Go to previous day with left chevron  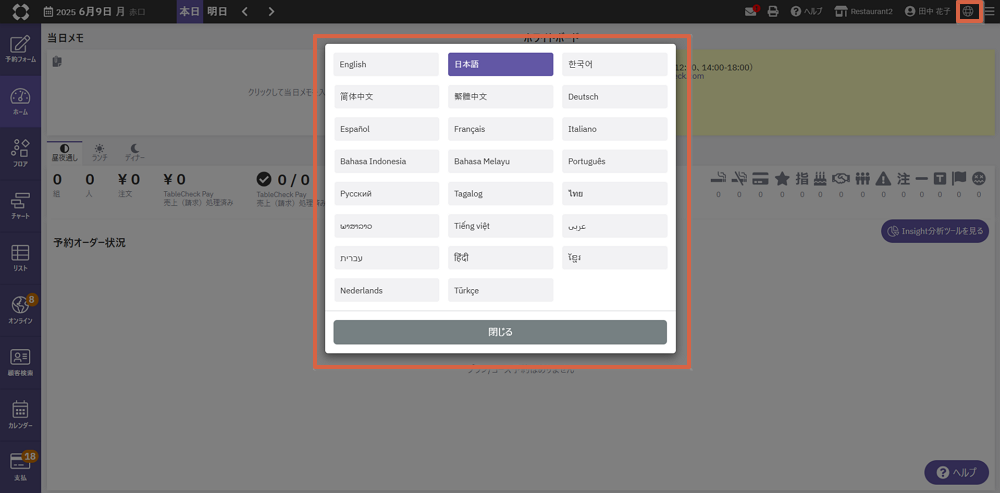click(x=245, y=11)
